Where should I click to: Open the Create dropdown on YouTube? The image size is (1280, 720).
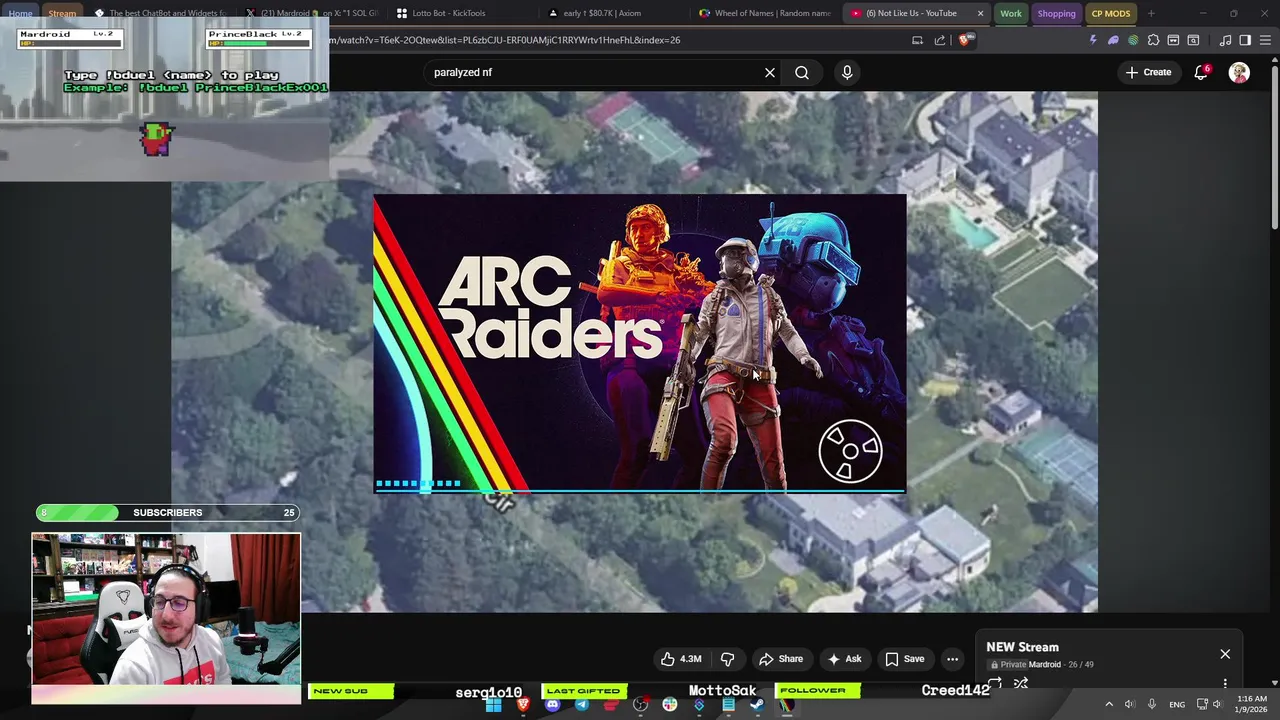pos(1148,72)
